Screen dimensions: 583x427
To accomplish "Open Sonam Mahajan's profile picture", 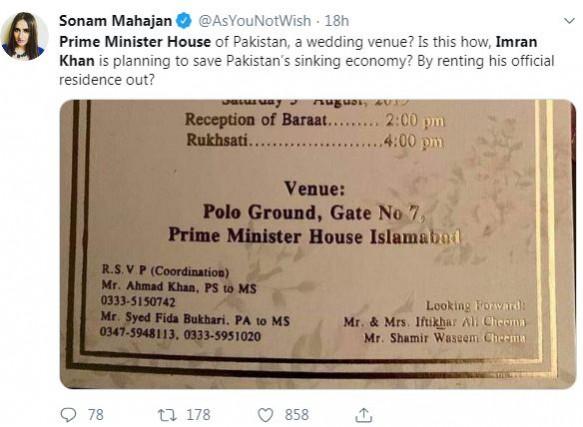I will 25,36.
